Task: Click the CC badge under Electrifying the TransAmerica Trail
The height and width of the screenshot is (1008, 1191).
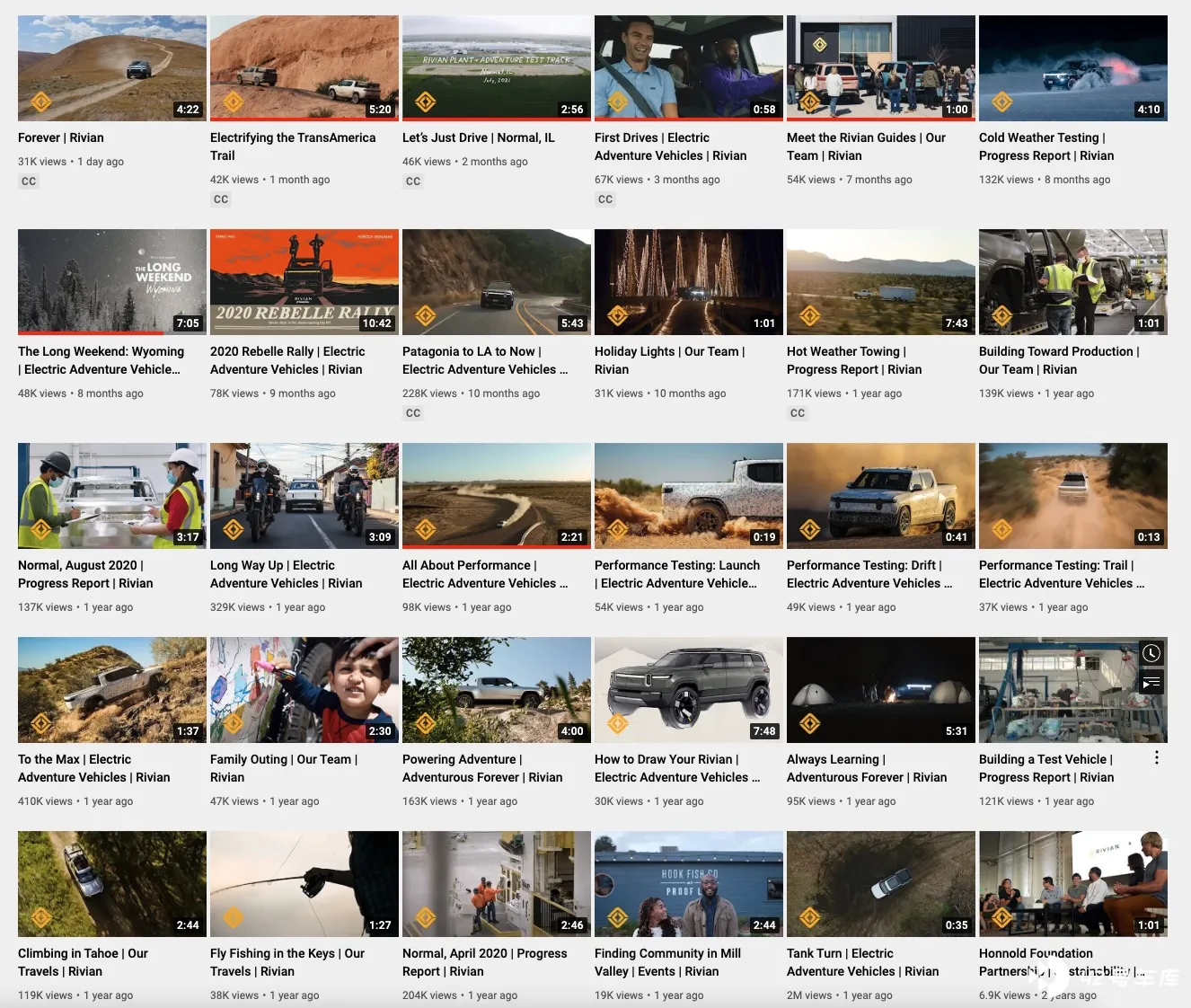Action: 221,199
